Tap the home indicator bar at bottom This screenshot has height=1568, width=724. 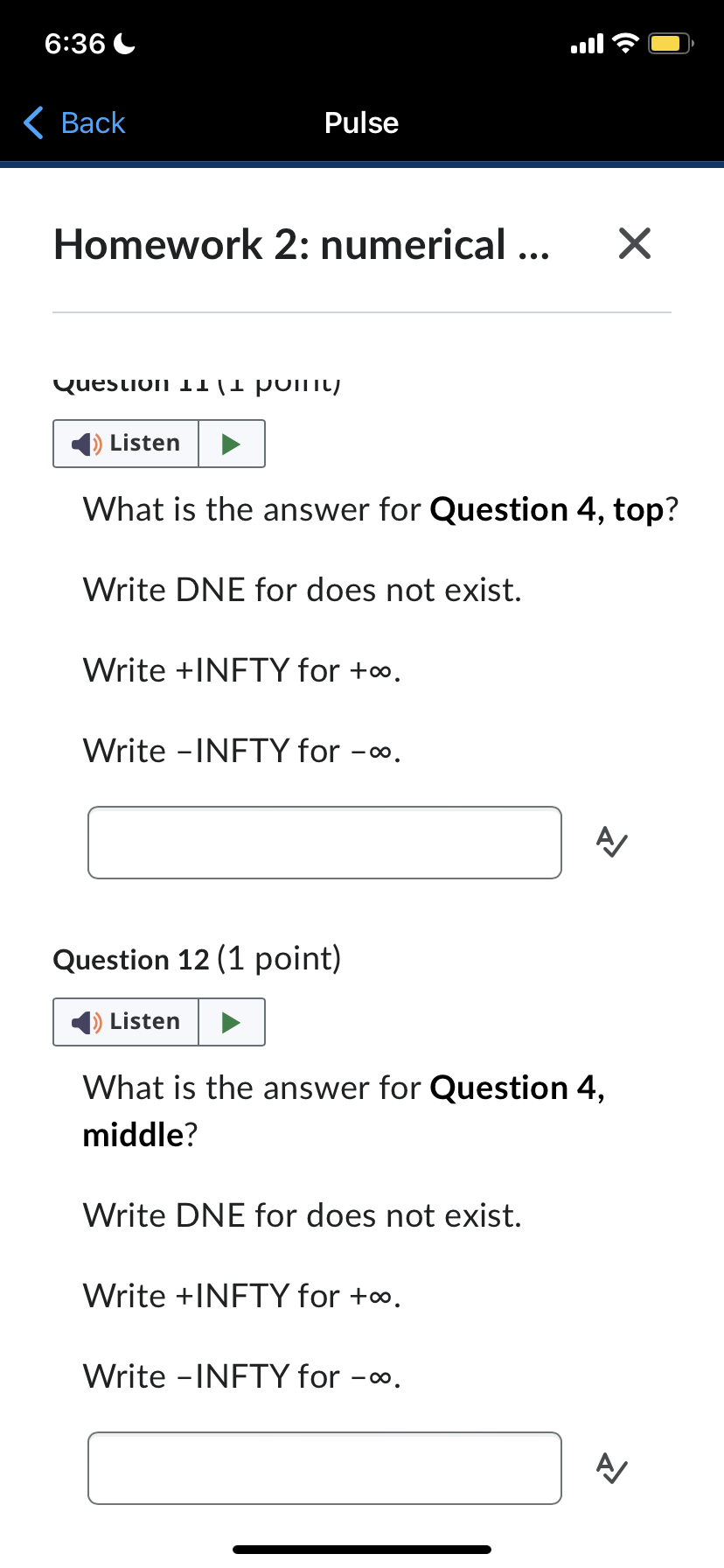point(361,1549)
